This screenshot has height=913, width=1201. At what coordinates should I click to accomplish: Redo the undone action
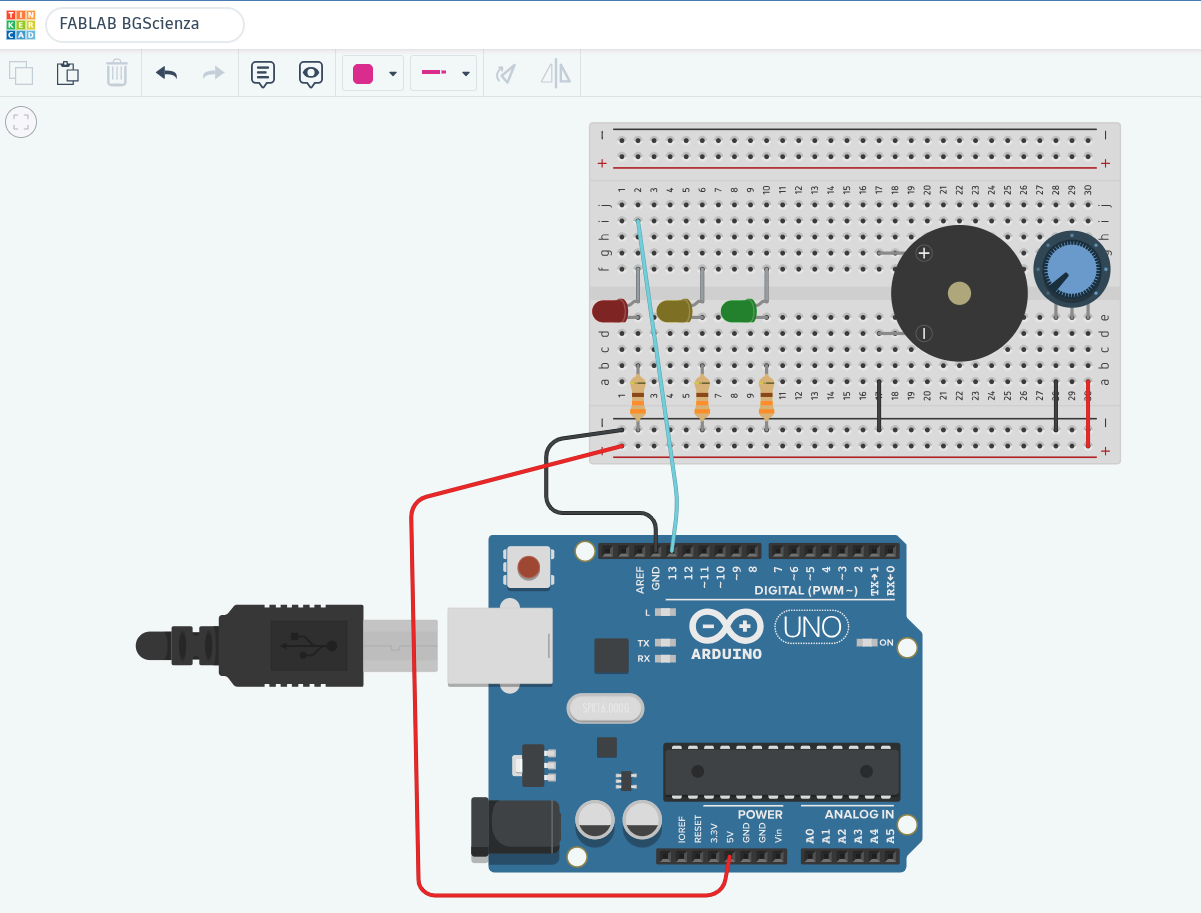214,73
